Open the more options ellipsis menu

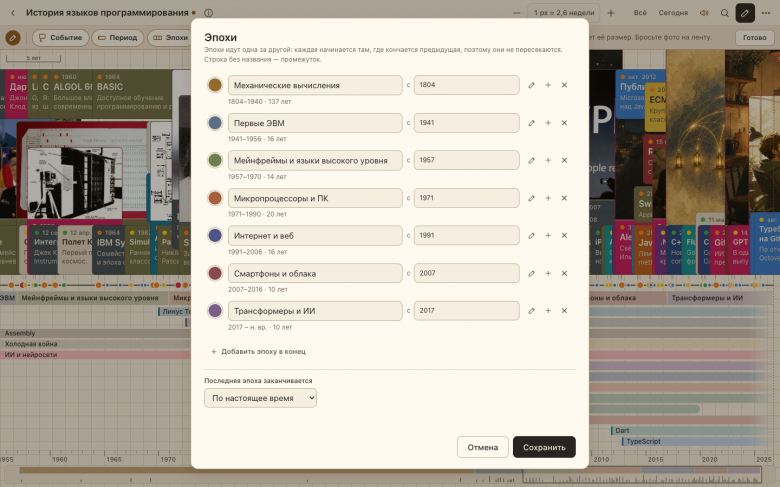pos(766,13)
